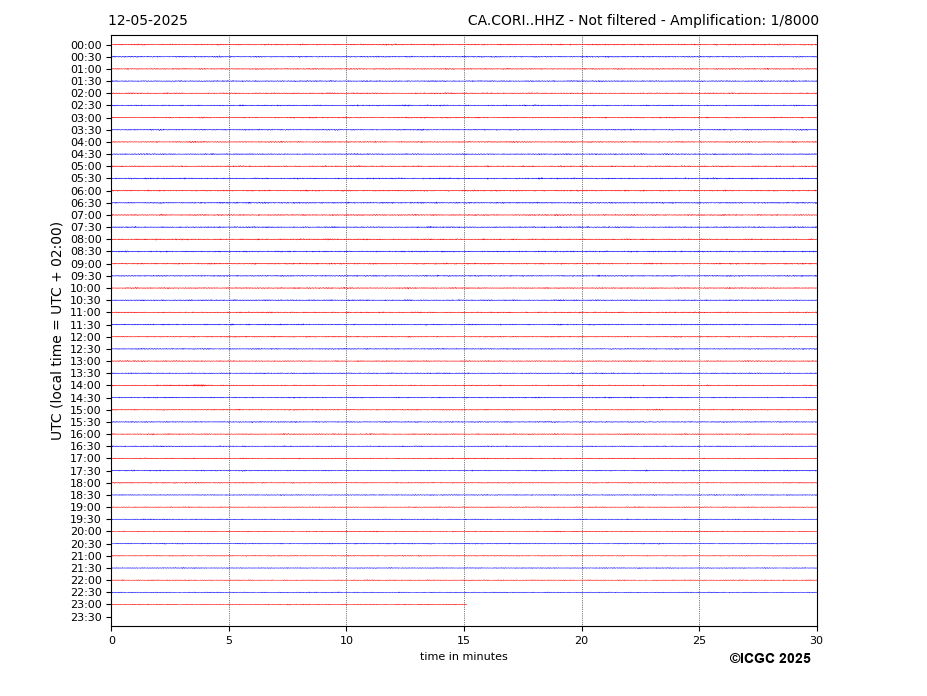This screenshot has height=696, width=927.
Task: Select the 11:30 time row label
Action: coord(86,325)
